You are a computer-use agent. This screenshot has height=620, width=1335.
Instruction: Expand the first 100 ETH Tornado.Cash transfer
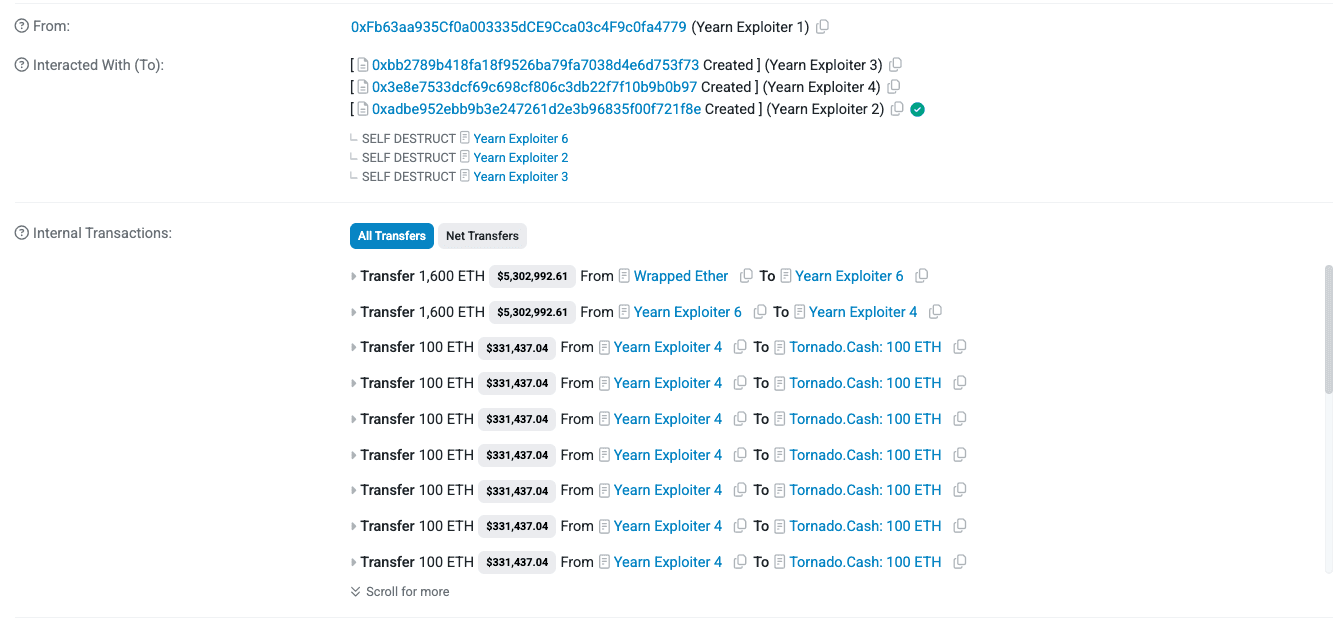click(354, 347)
